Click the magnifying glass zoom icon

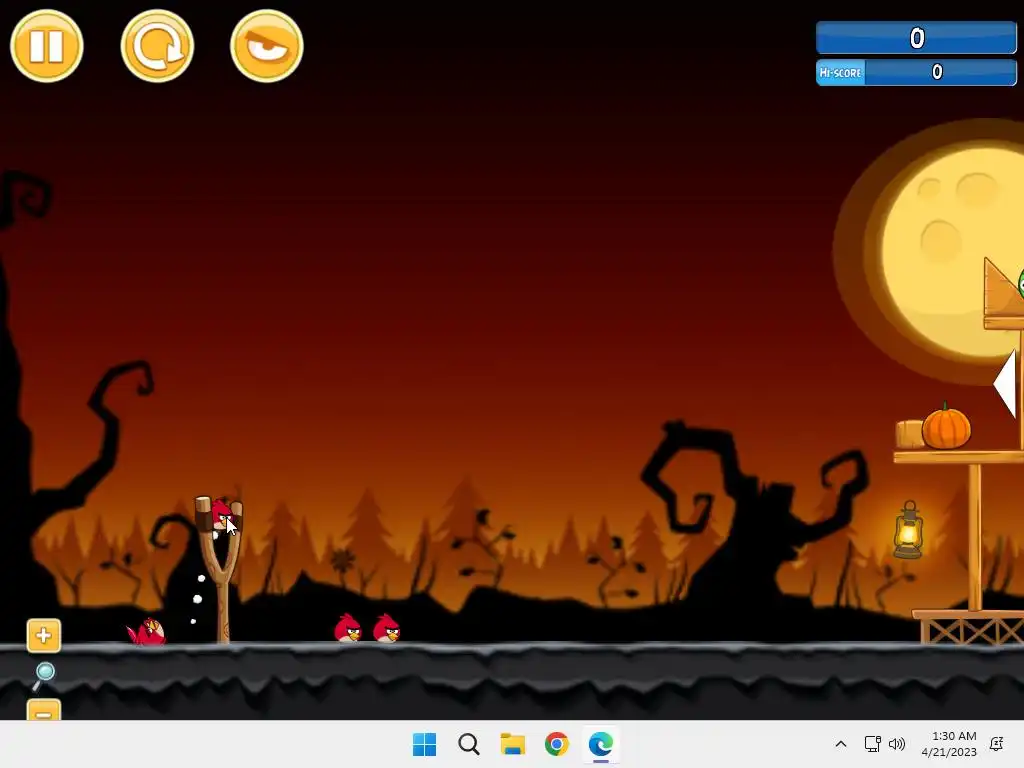coord(44,675)
